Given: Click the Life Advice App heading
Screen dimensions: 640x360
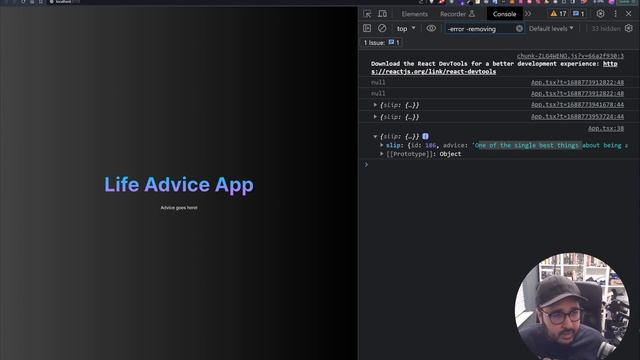Looking at the screenshot, I should point(179,184).
